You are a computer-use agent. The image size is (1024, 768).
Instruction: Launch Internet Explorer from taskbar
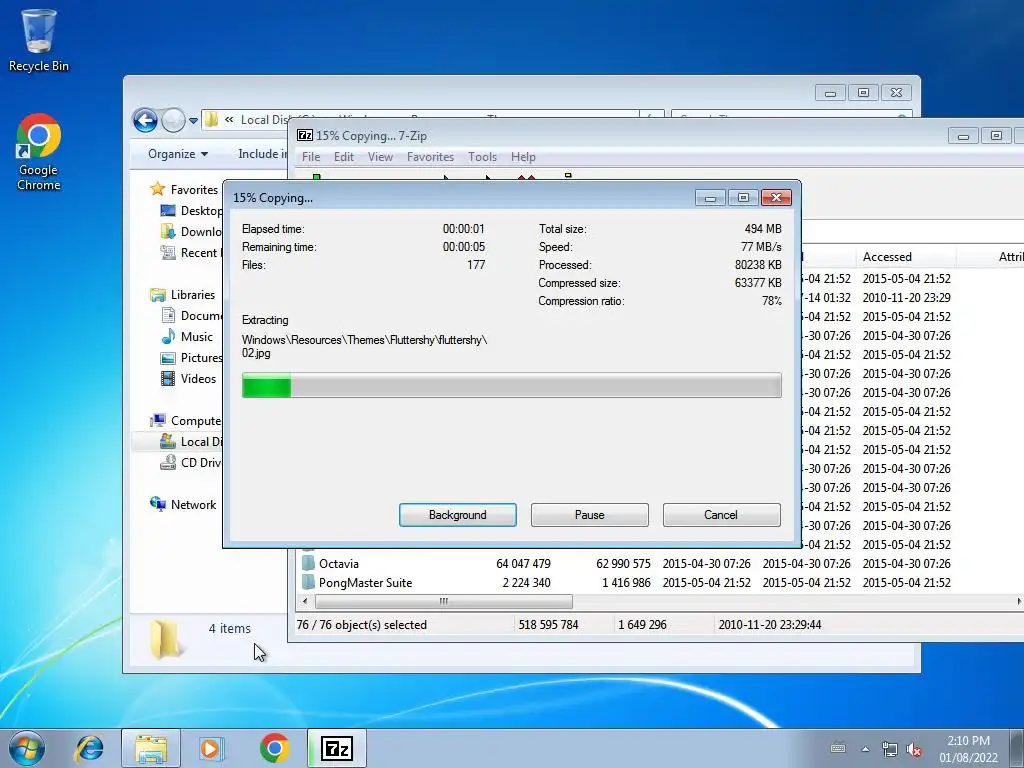coord(89,748)
